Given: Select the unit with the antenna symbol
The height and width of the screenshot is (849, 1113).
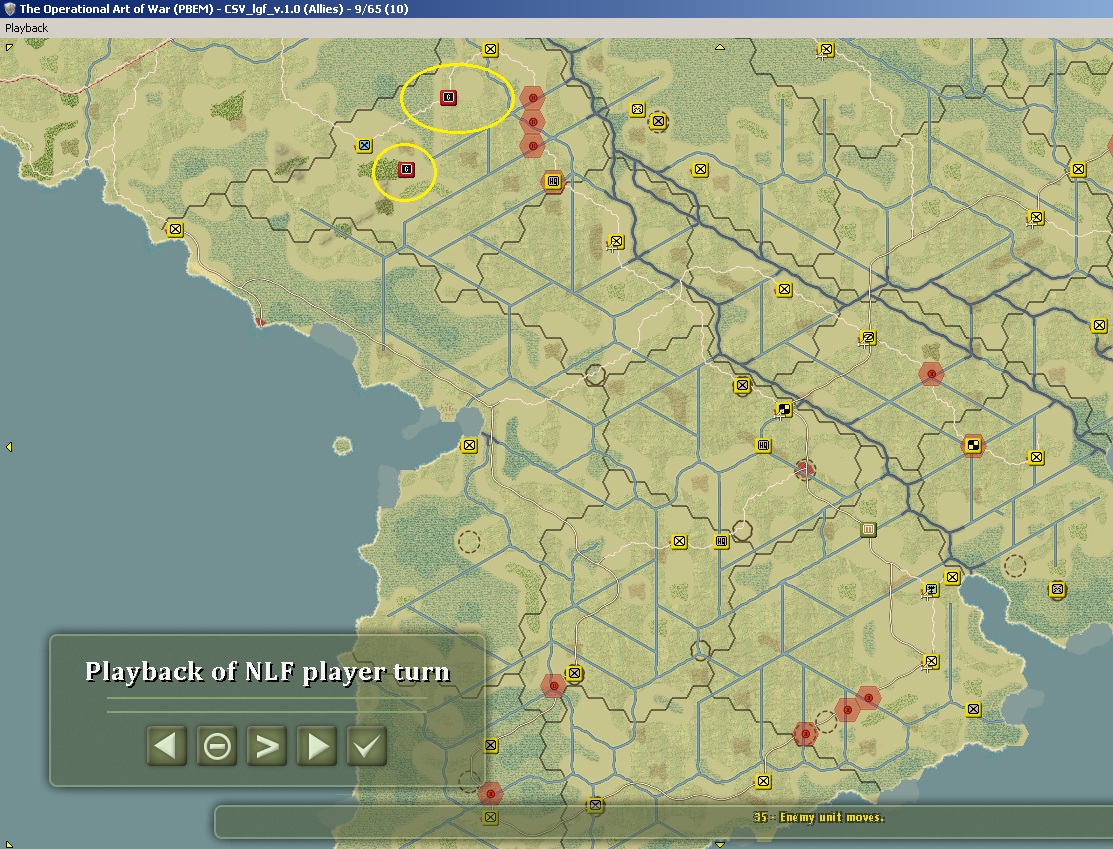Looking at the screenshot, I should [x=931, y=590].
